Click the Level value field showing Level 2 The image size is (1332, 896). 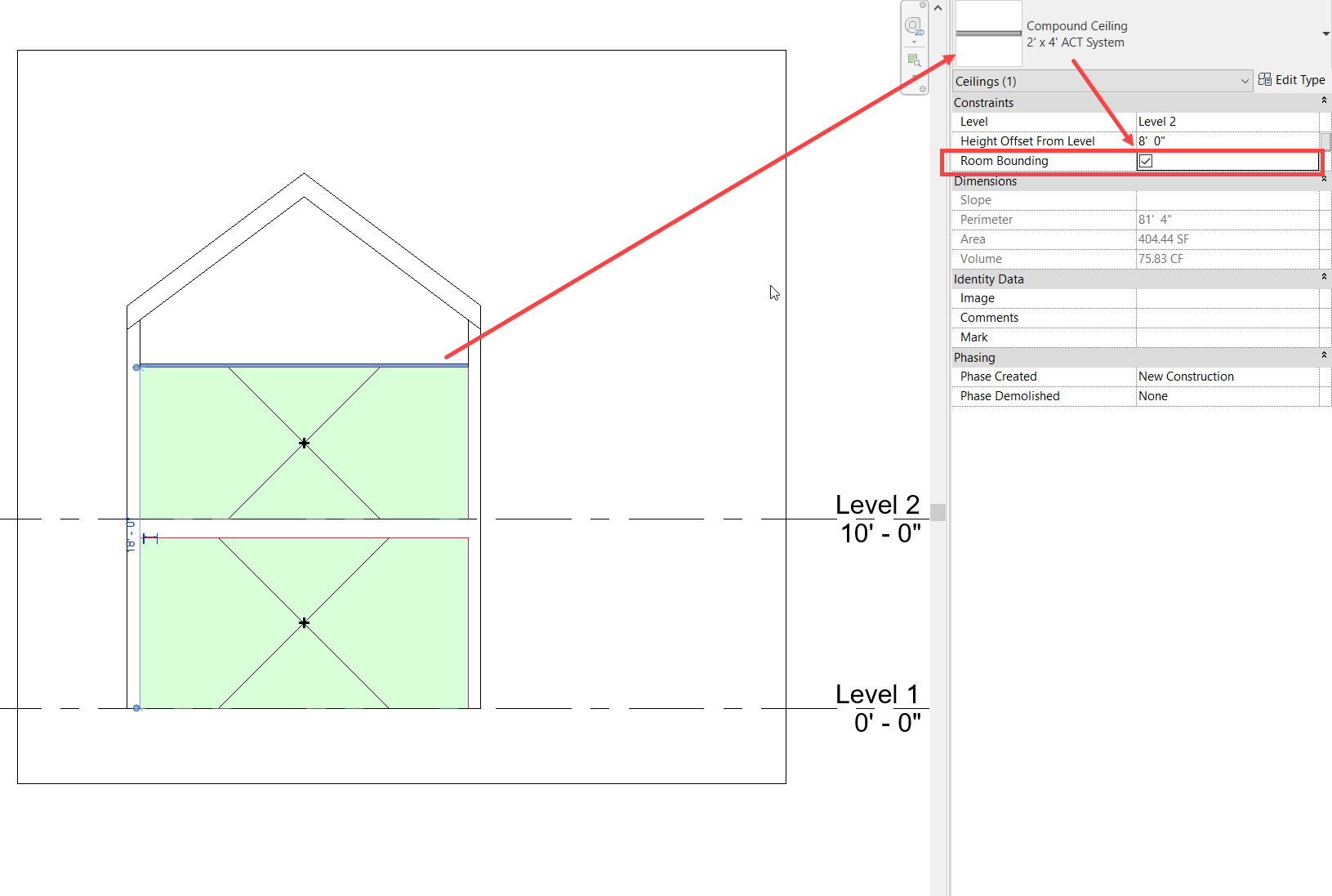coord(1227,122)
